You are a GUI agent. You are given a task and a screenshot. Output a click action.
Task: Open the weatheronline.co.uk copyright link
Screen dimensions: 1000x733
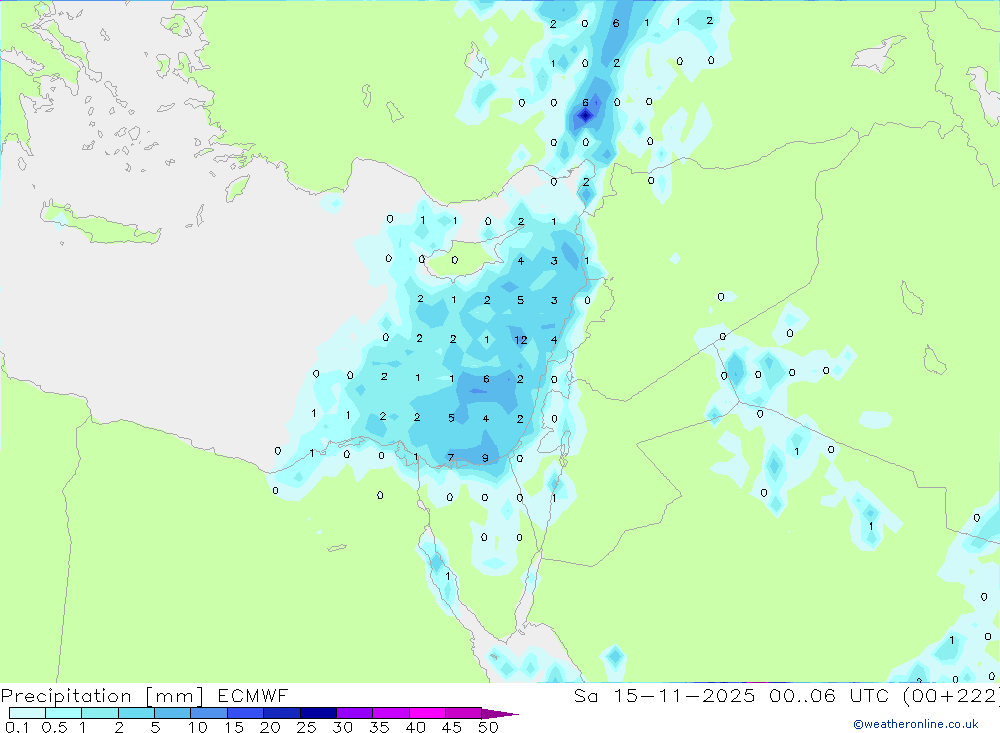916,724
